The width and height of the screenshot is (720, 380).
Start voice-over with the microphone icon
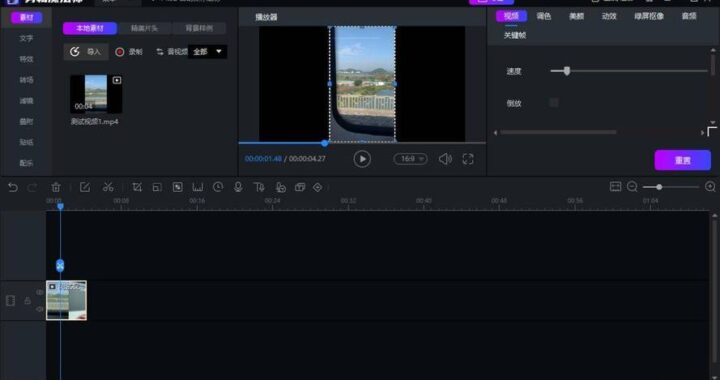[x=238, y=187]
